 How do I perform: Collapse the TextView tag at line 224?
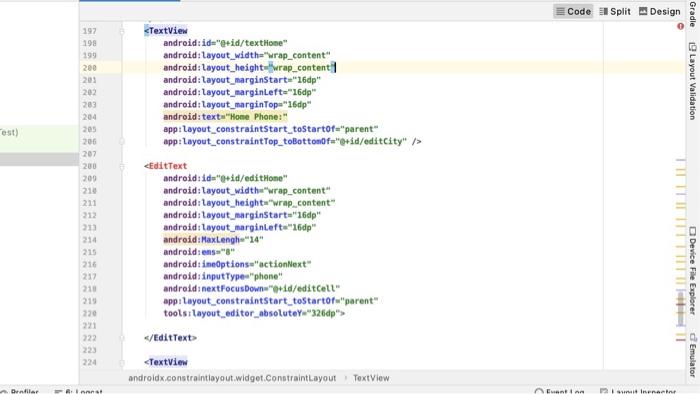tap(121, 362)
